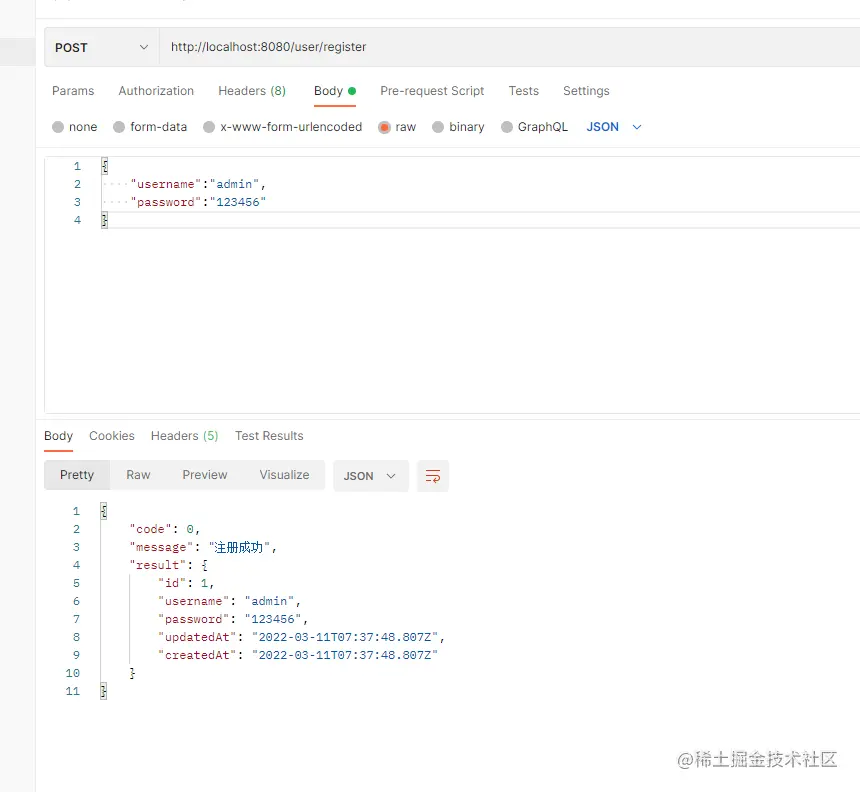This screenshot has width=860, height=792.
Task: Switch response view to Pretty
Action: 77,475
